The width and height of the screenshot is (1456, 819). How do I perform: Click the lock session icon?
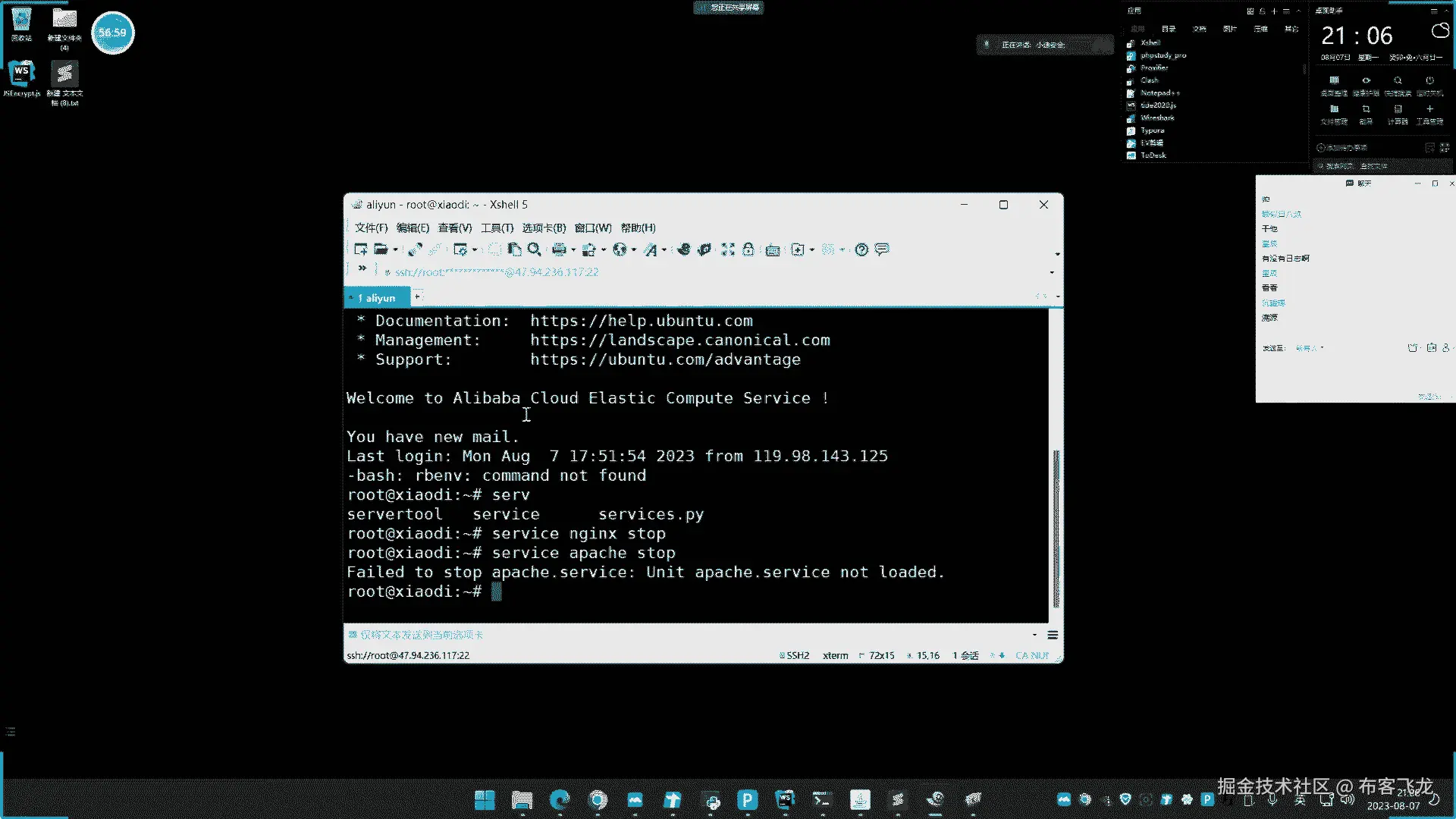pos(748,249)
